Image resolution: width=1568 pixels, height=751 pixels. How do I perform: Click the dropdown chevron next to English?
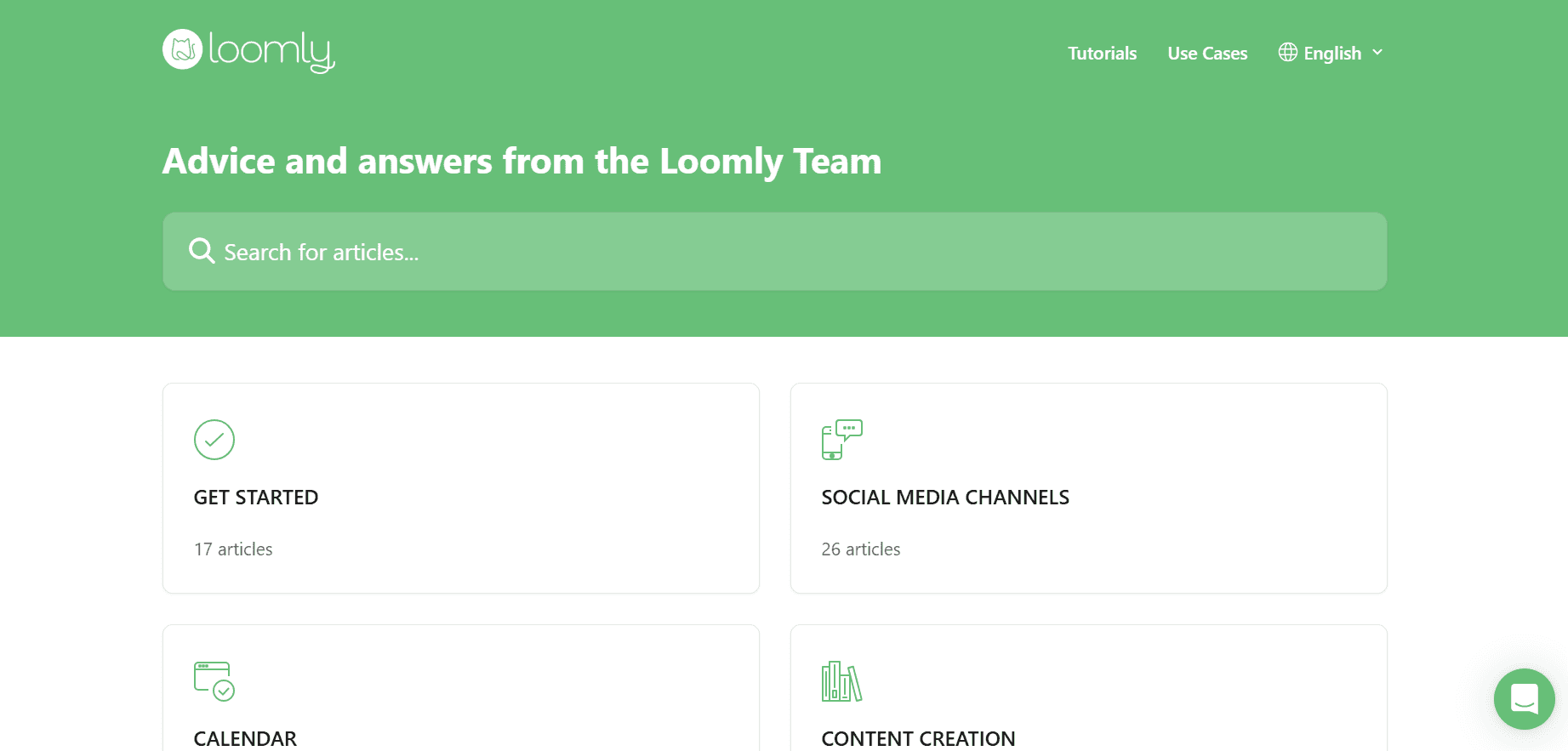(1377, 53)
